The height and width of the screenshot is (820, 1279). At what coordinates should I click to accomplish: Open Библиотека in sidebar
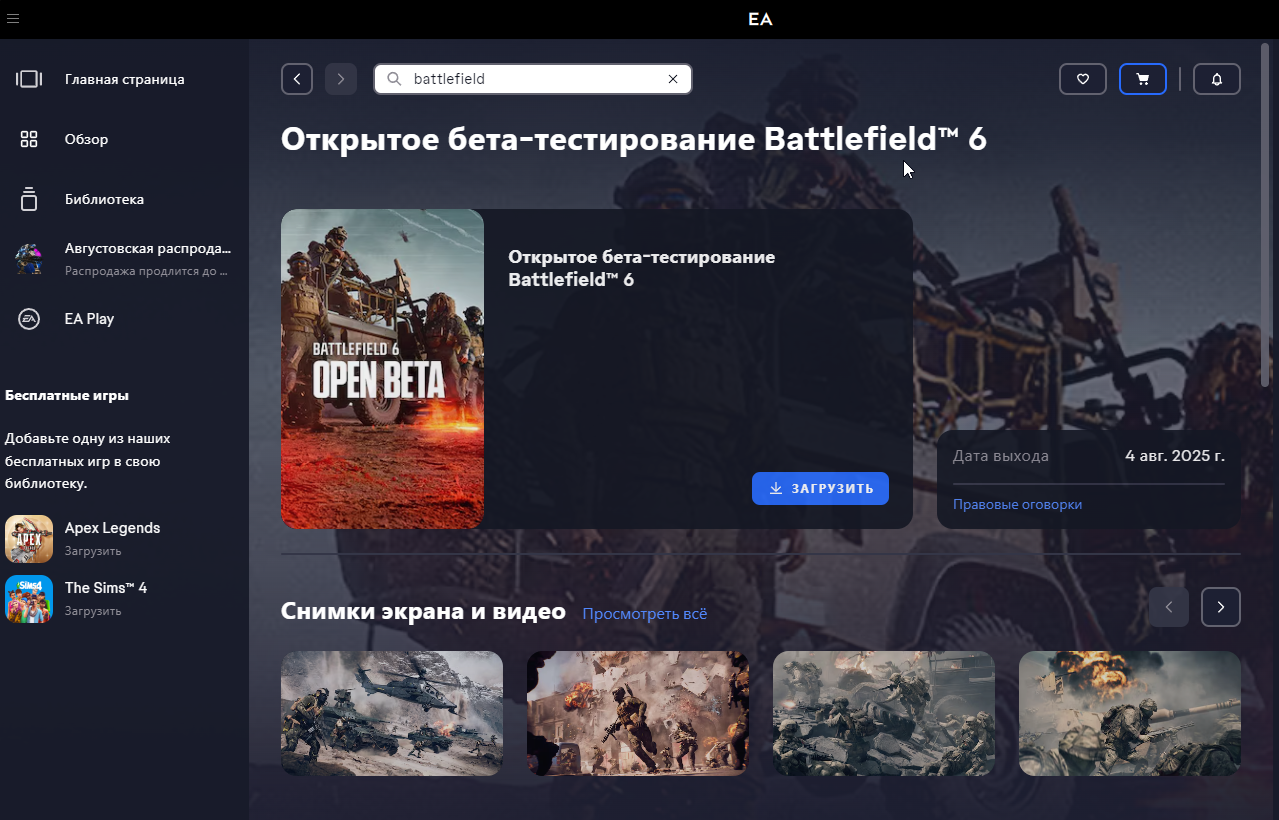(105, 199)
